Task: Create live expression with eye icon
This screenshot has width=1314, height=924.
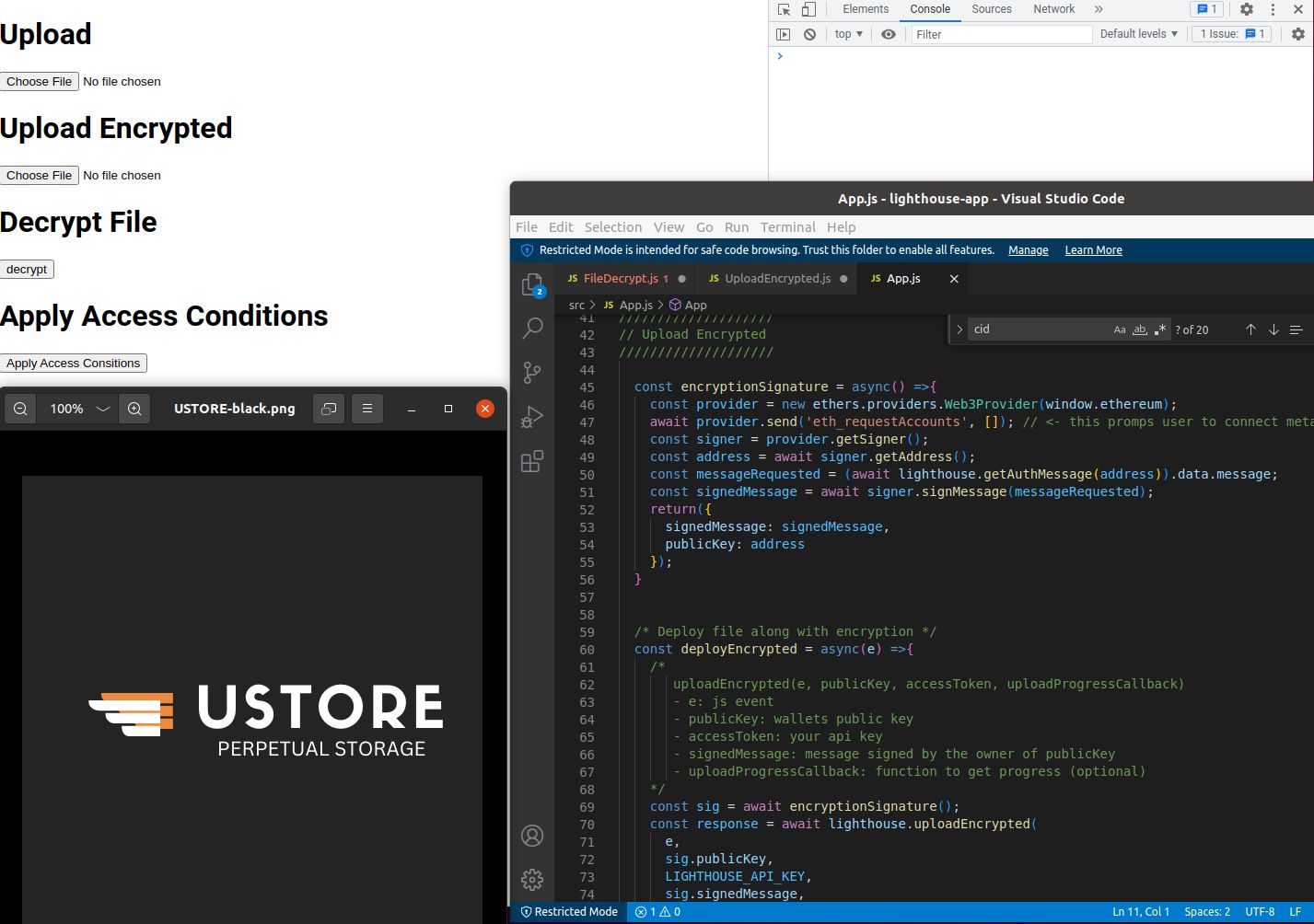Action: [x=889, y=34]
